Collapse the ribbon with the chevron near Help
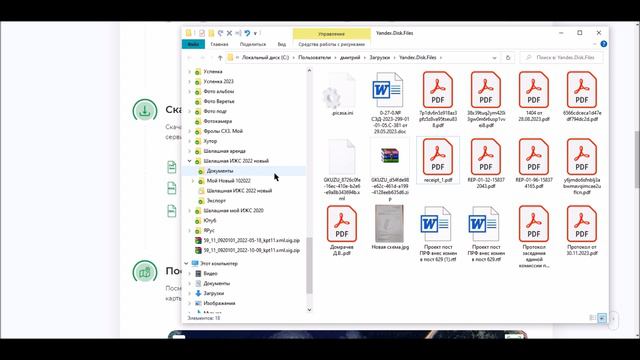 [595, 44]
